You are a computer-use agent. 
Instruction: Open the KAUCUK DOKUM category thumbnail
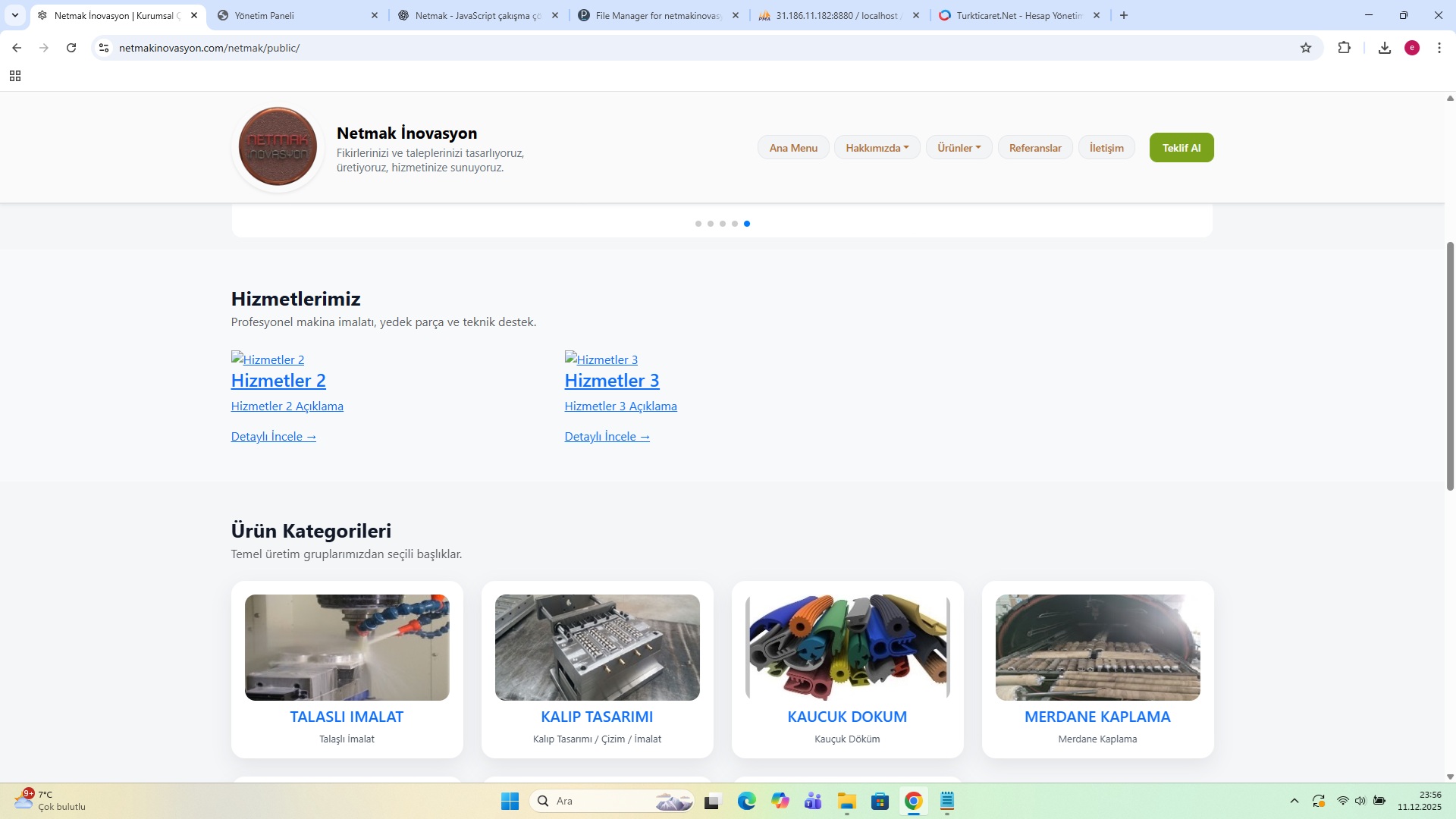point(847,648)
